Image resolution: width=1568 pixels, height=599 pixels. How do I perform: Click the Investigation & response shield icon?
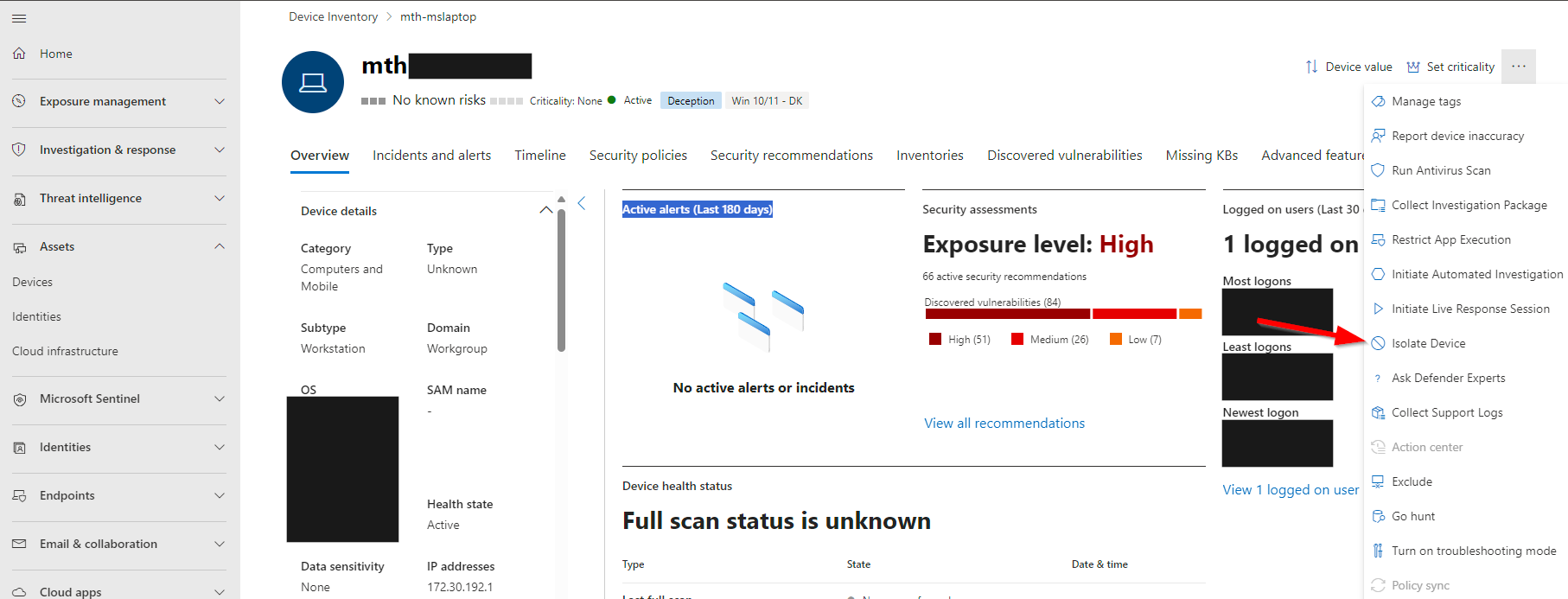(19, 150)
